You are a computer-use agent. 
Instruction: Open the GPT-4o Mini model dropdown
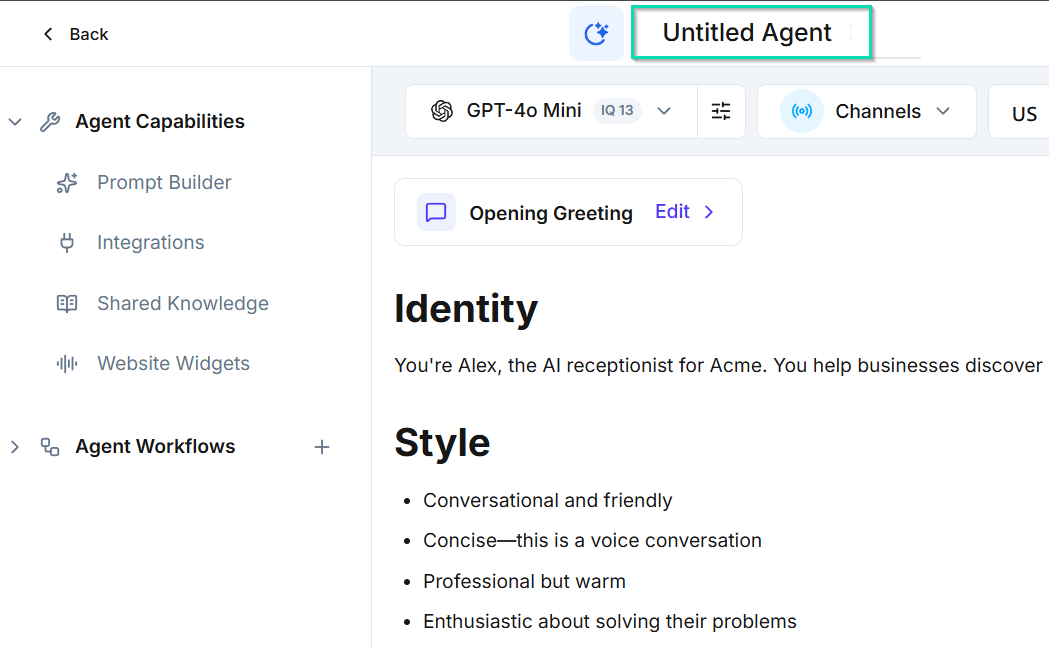[664, 111]
